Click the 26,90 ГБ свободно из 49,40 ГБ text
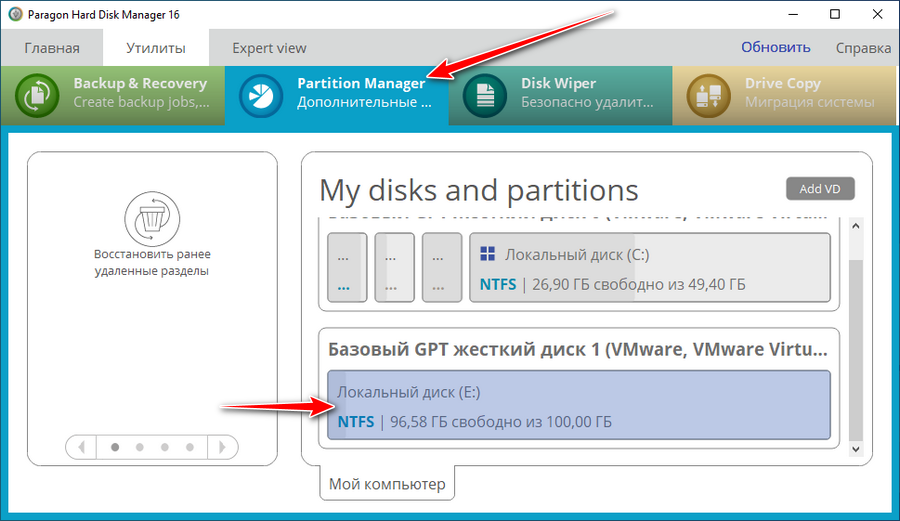This screenshot has height=521, width=900. pos(639,284)
